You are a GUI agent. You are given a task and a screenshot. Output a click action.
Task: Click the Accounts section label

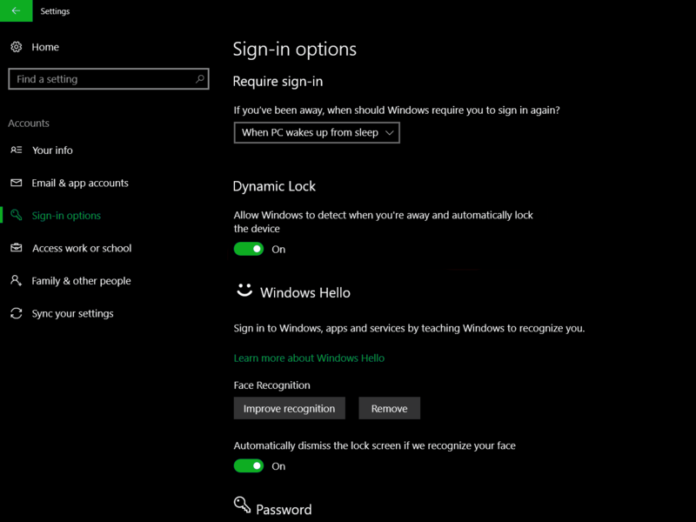[x=28, y=123]
